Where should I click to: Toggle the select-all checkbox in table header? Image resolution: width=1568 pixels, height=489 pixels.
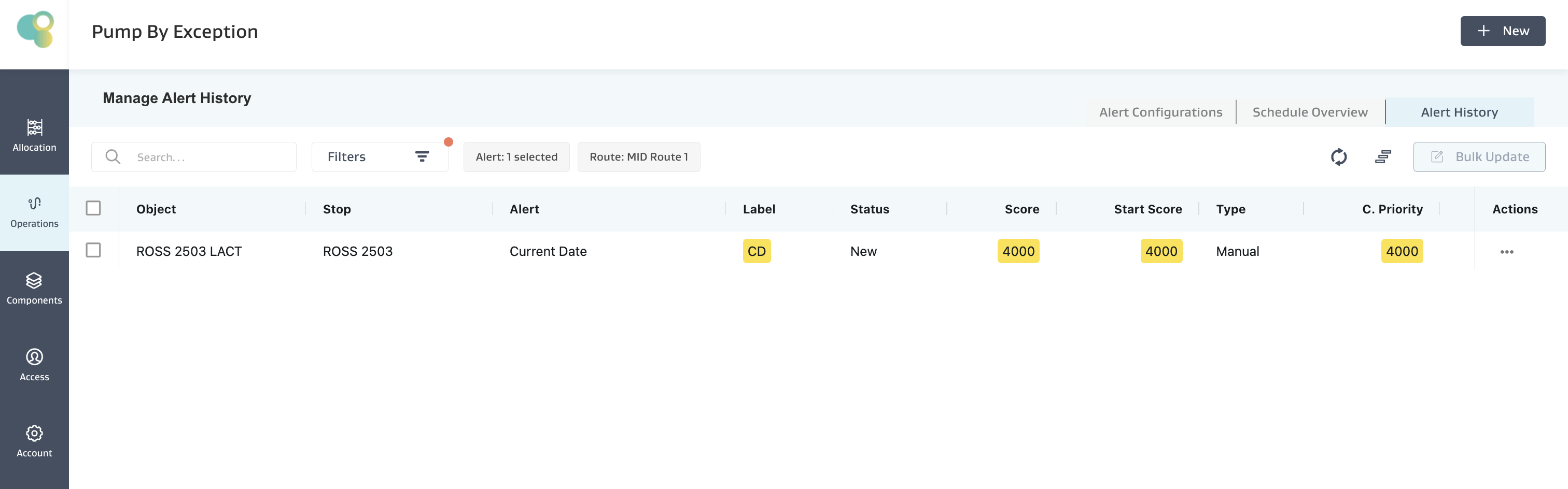pyautogui.click(x=93, y=208)
